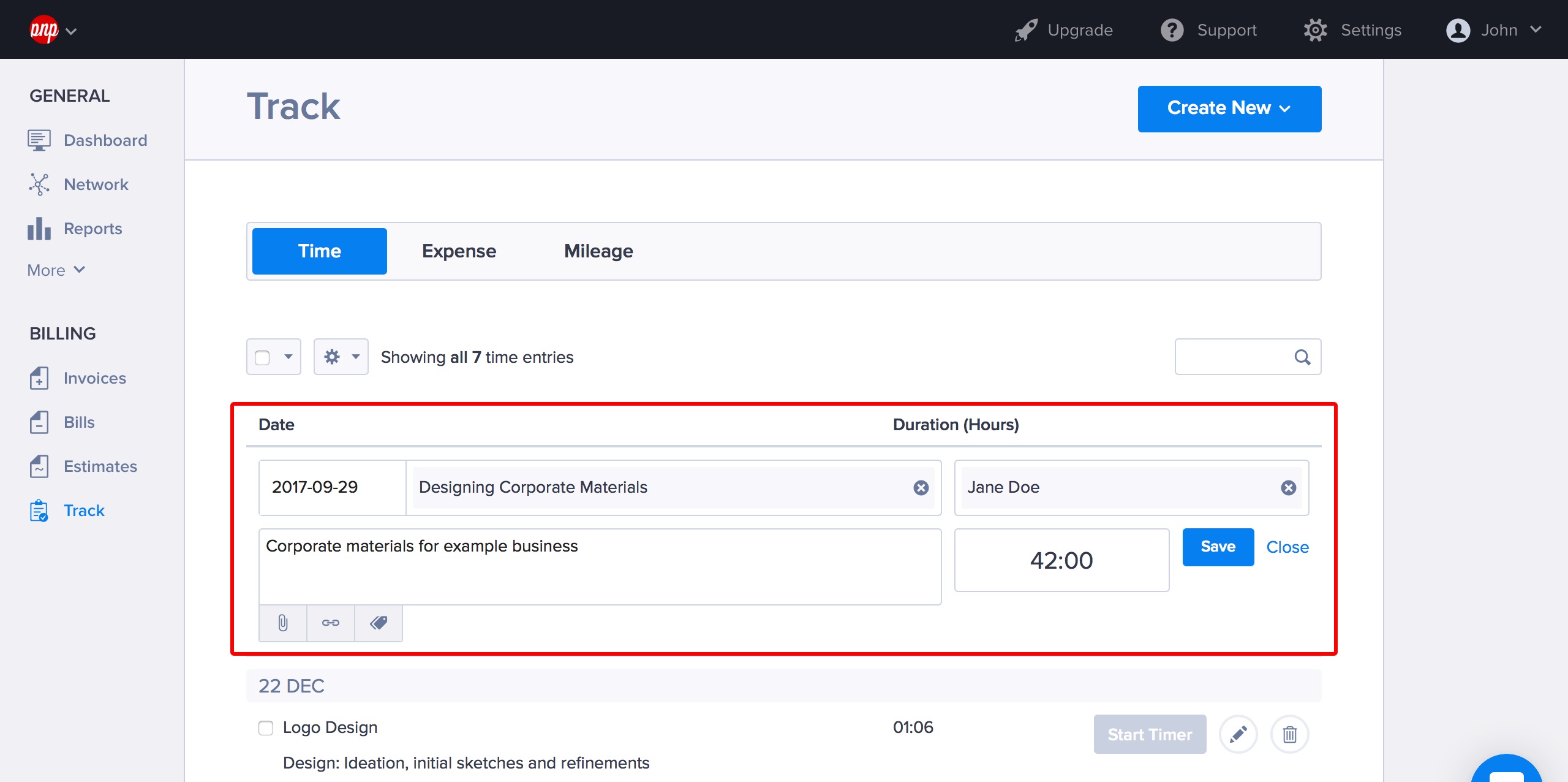This screenshot has height=782, width=1568.
Task: Expand the Create New dropdown
Action: (1229, 108)
